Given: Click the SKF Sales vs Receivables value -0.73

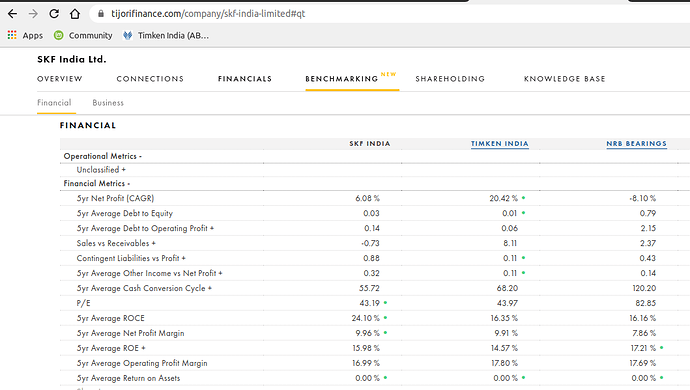Looking at the screenshot, I should point(370,243).
